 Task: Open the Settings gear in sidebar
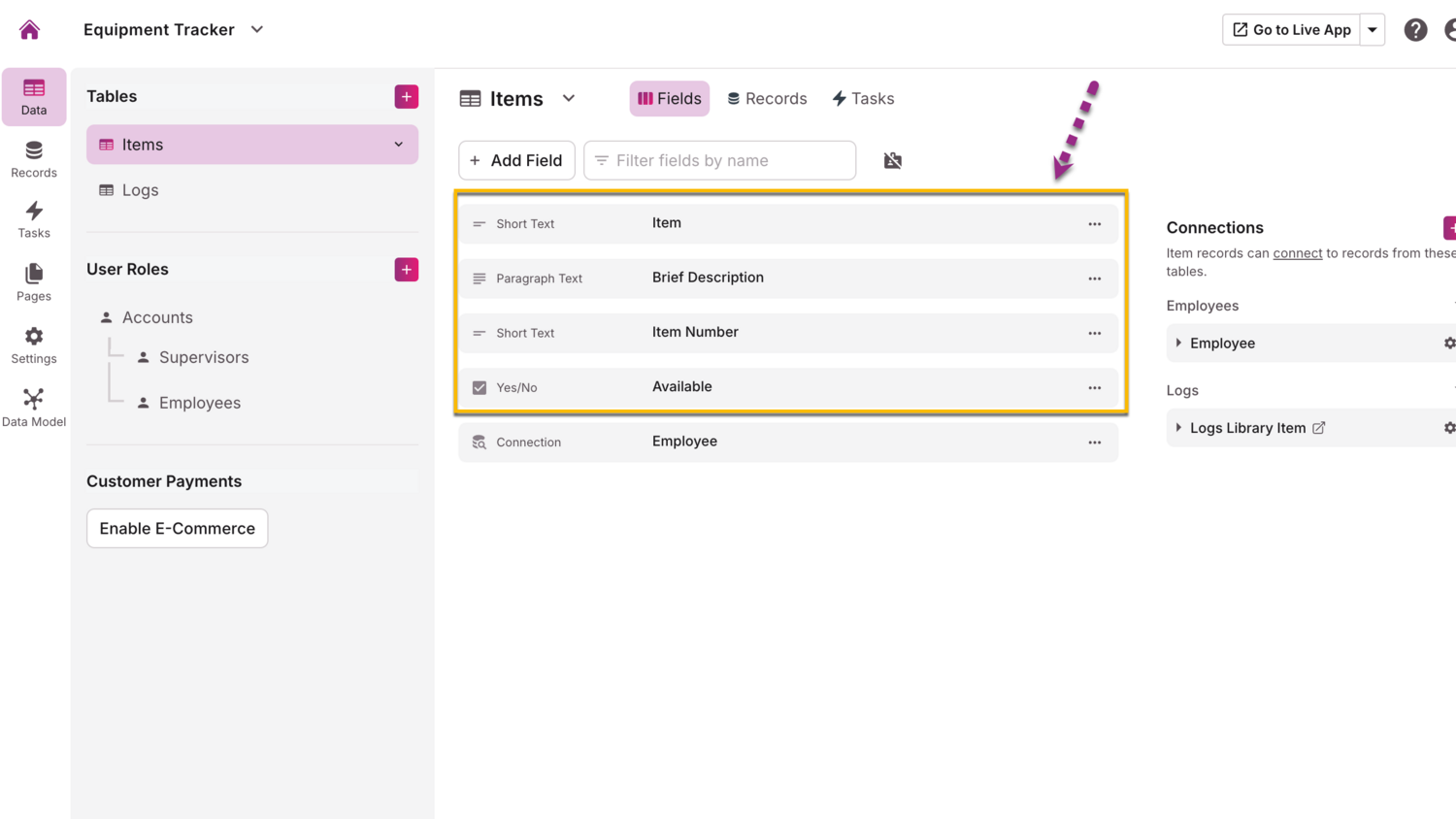tap(34, 345)
